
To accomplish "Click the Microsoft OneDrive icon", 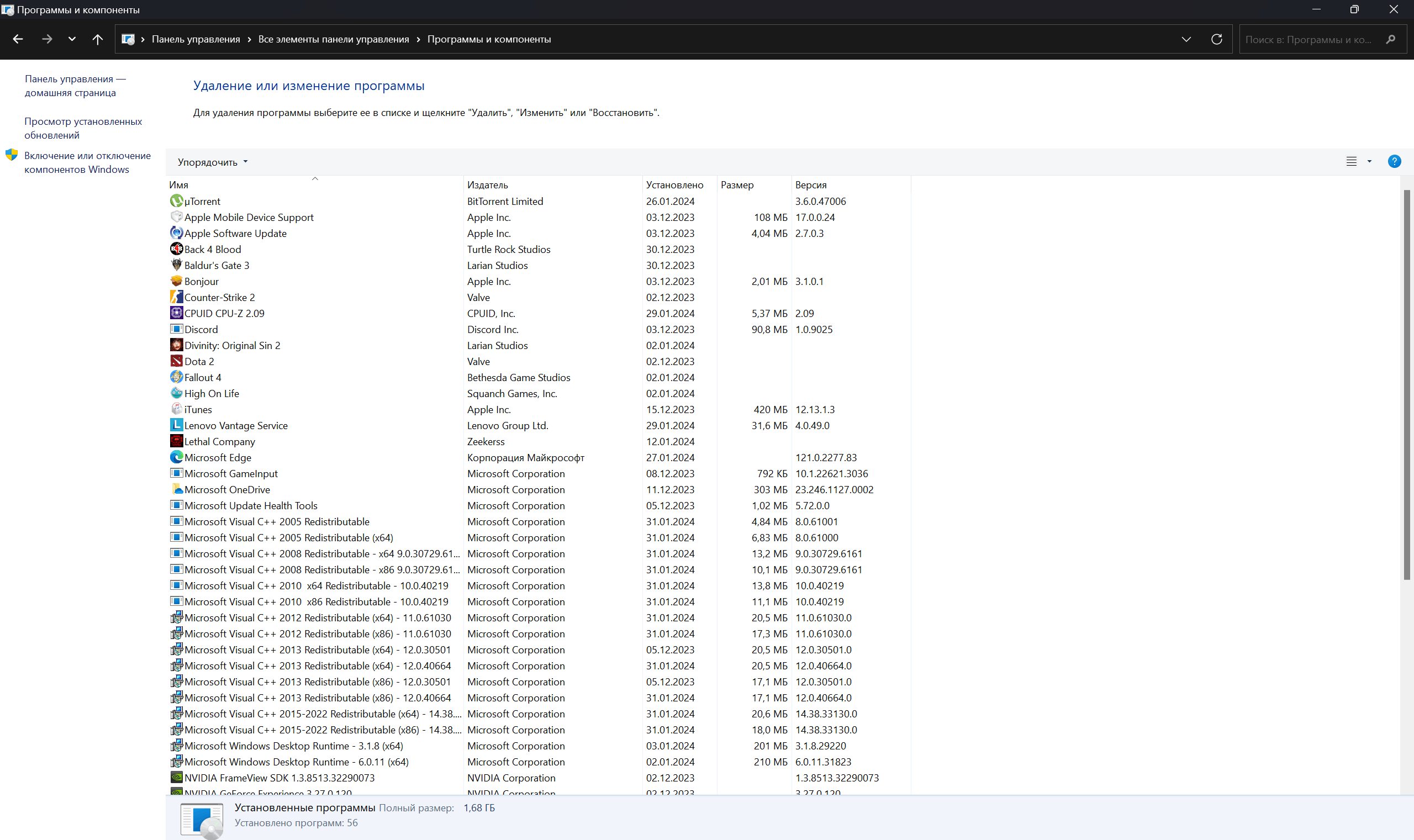I will point(176,490).
